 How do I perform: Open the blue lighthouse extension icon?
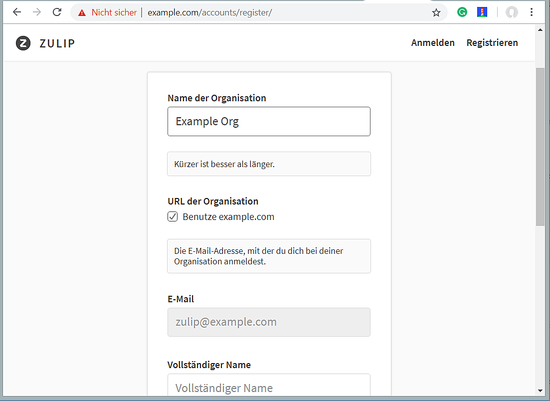[482, 12]
